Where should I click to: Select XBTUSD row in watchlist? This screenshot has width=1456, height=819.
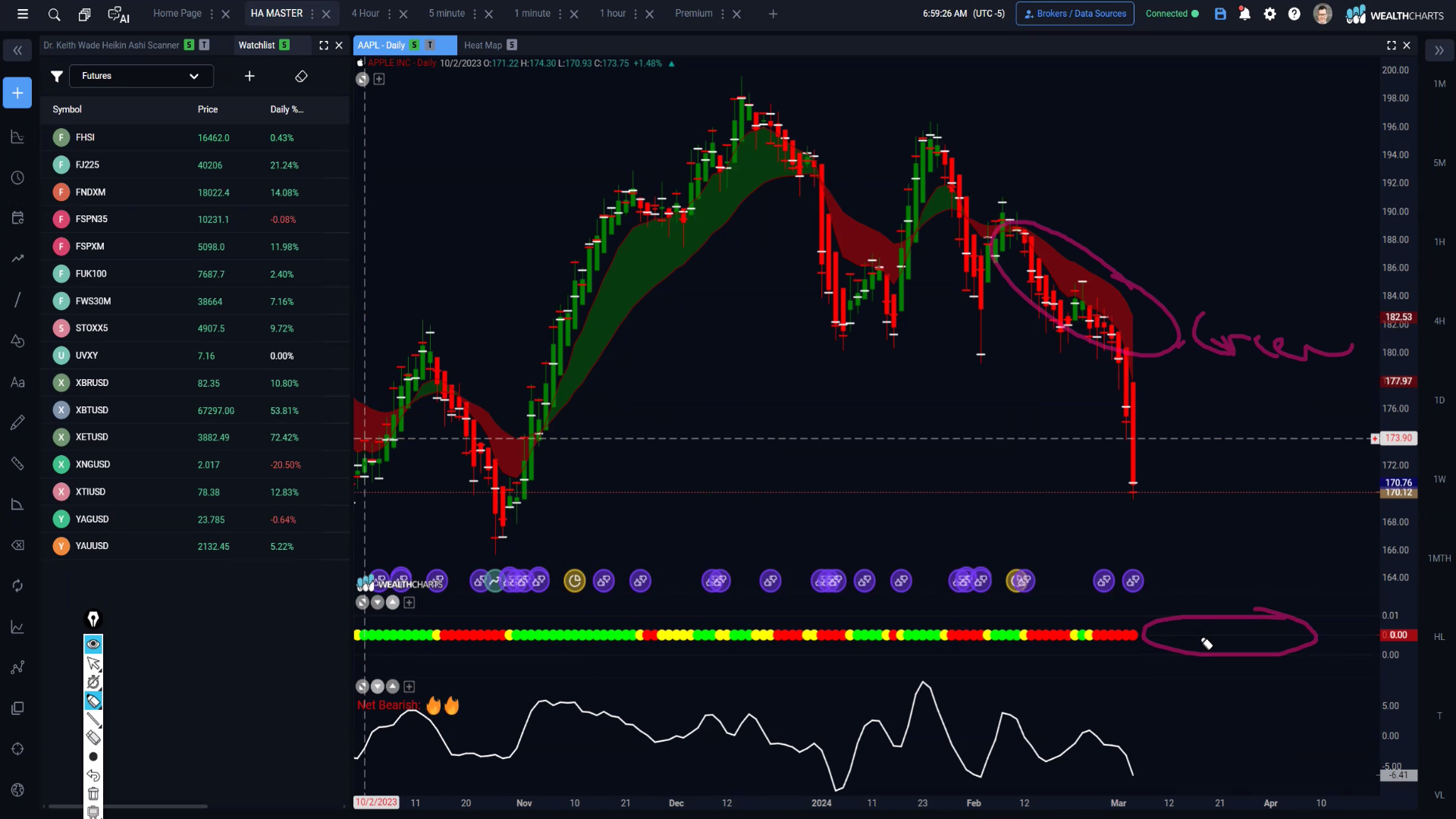[x=195, y=410]
